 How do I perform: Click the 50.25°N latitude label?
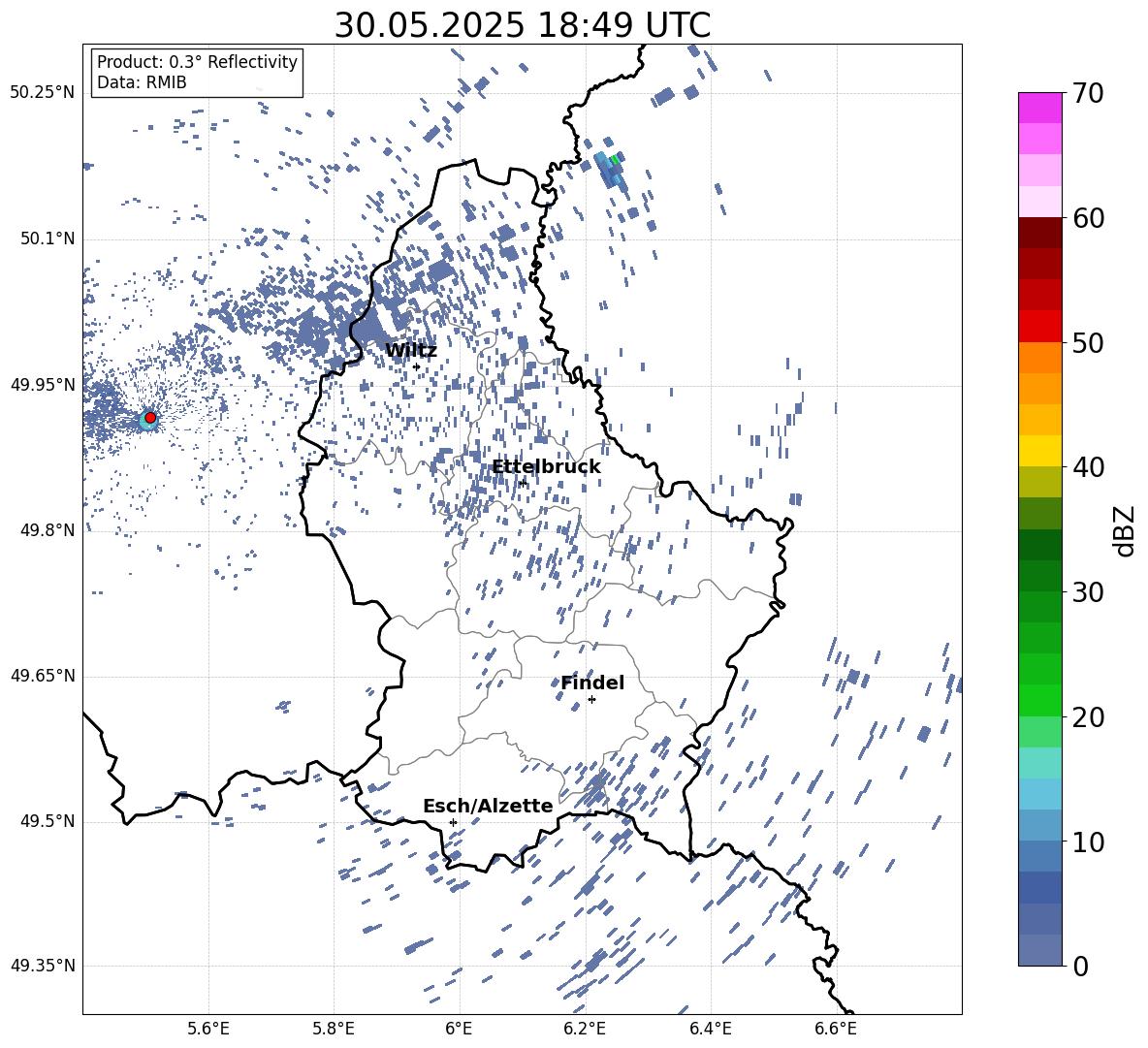pos(43,93)
